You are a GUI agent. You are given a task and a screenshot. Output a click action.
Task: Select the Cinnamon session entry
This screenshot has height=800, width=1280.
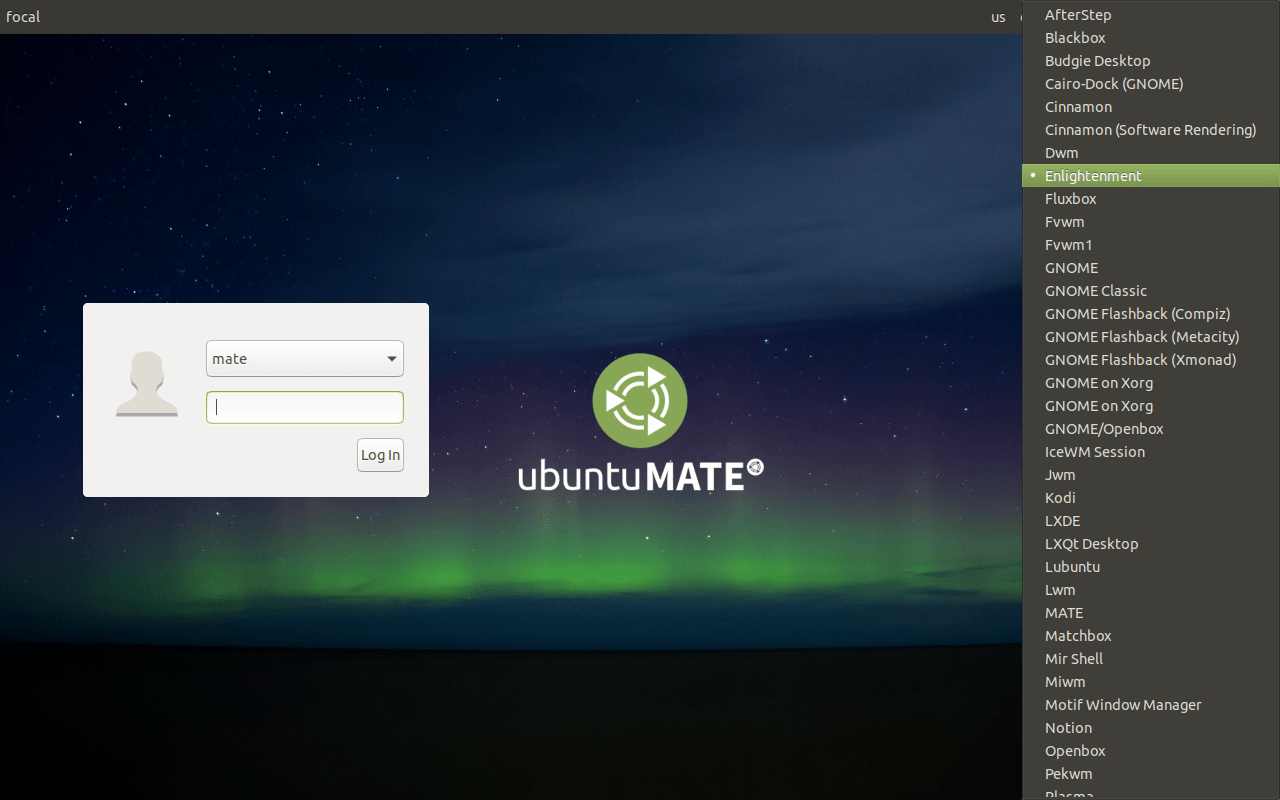[x=1078, y=106]
